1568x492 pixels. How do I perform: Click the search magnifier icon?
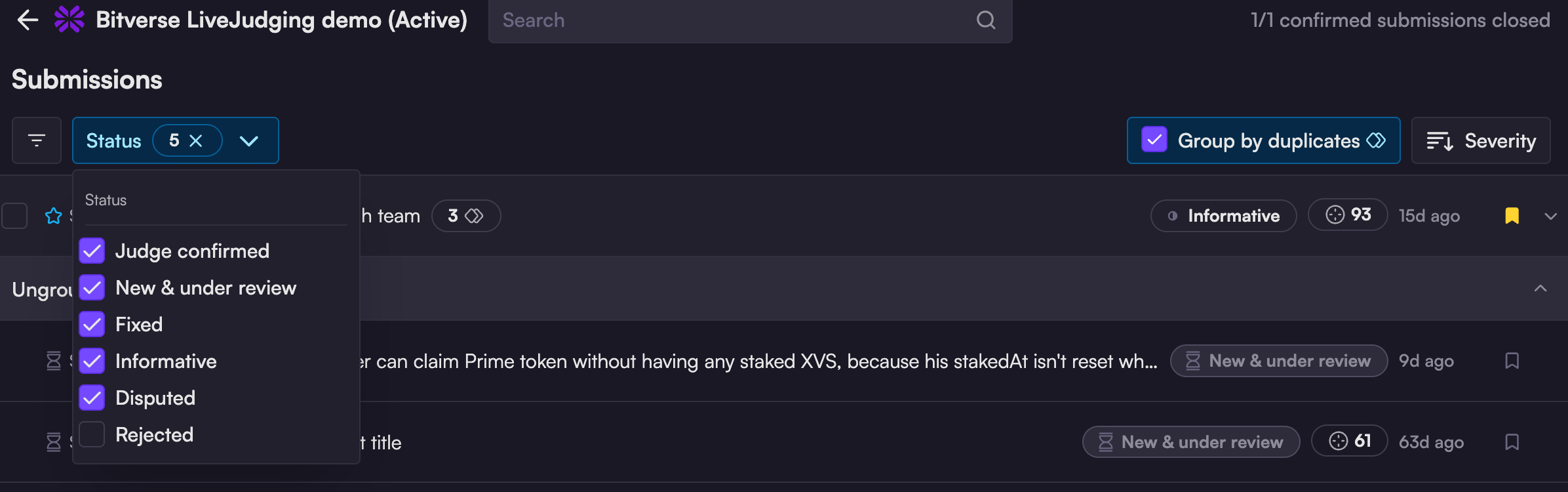point(985,20)
